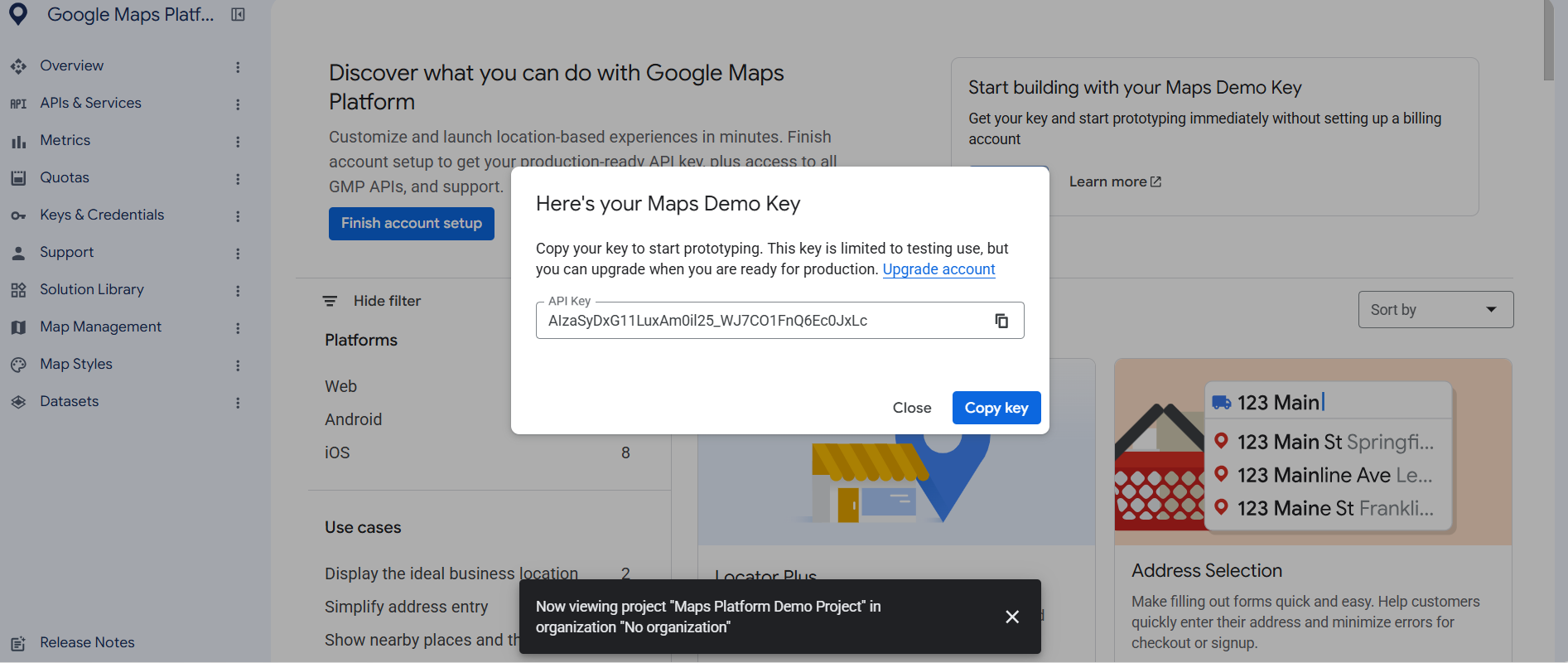
Task: Open Release Notes link
Action: pyautogui.click(x=87, y=642)
